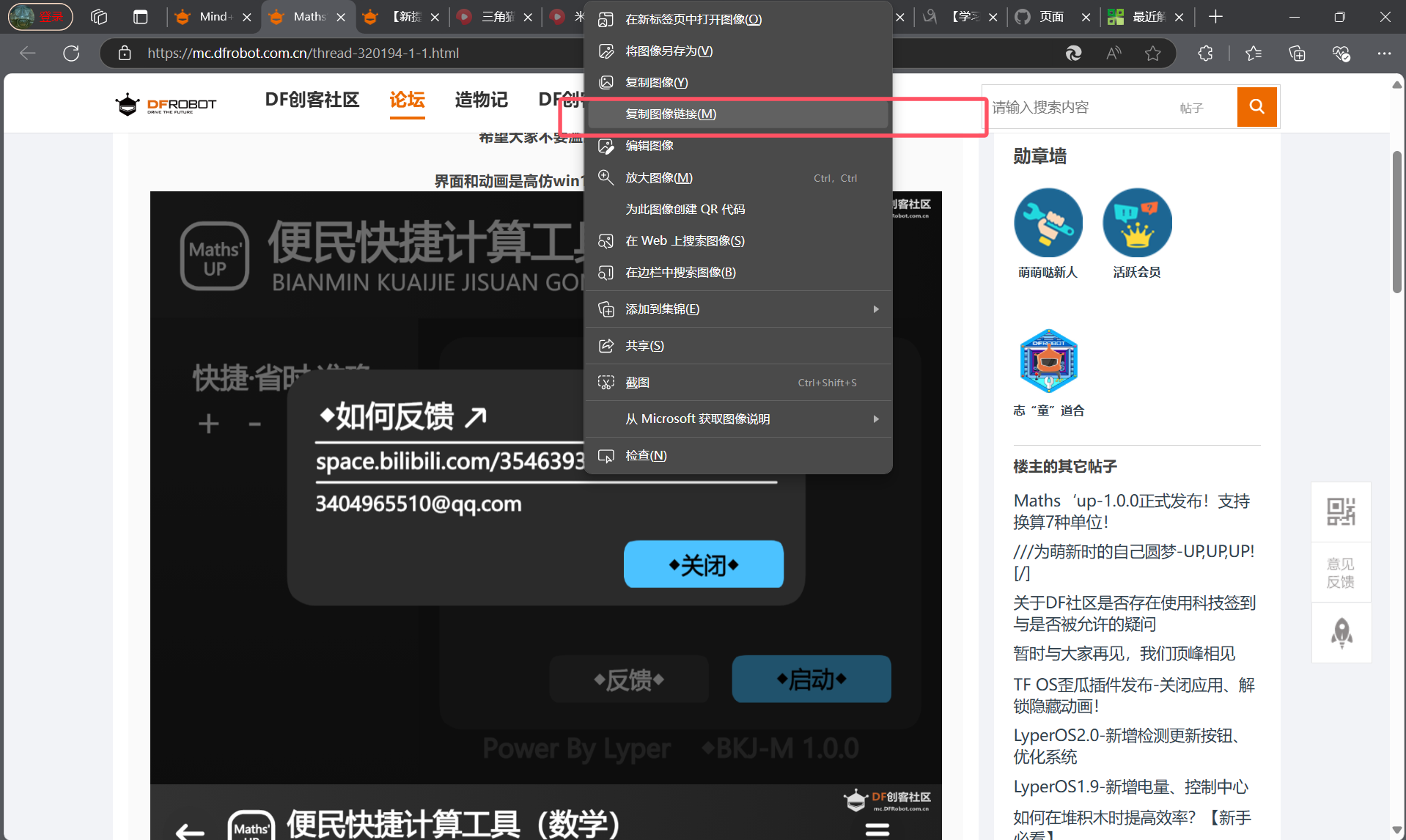The height and width of the screenshot is (840, 1406).
Task: Select 'Create QR code for this image' entry
Action: coord(738,210)
